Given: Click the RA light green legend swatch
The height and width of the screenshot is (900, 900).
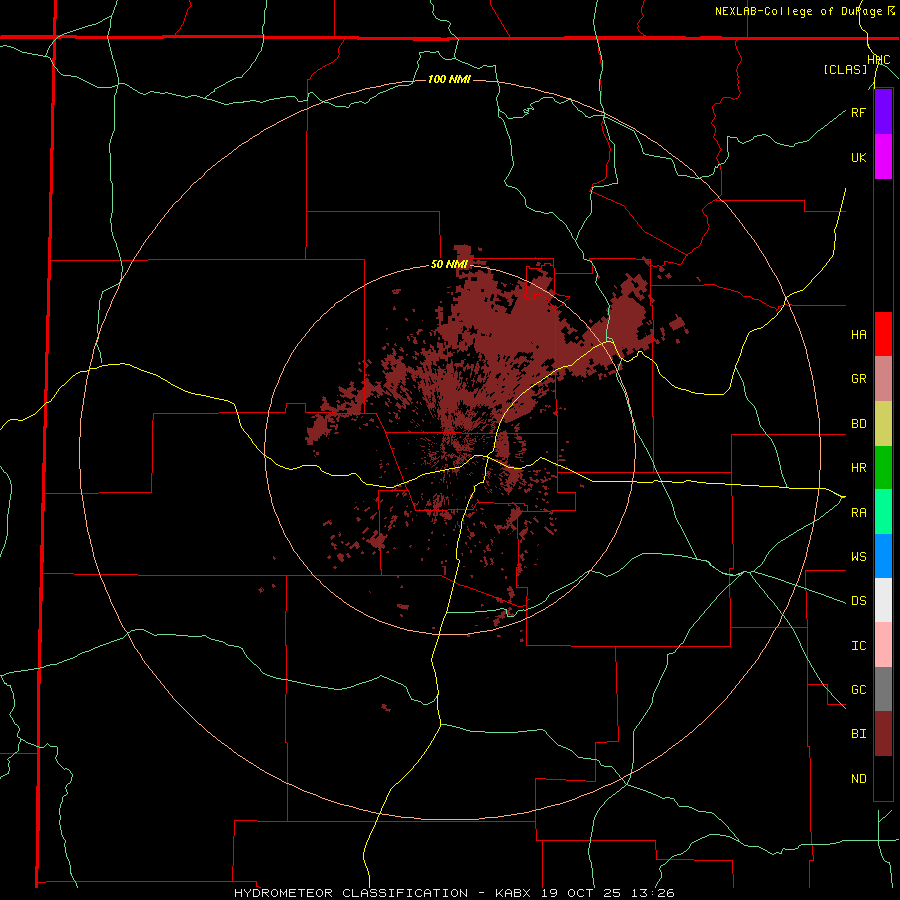Looking at the screenshot, I should (883, 512).
